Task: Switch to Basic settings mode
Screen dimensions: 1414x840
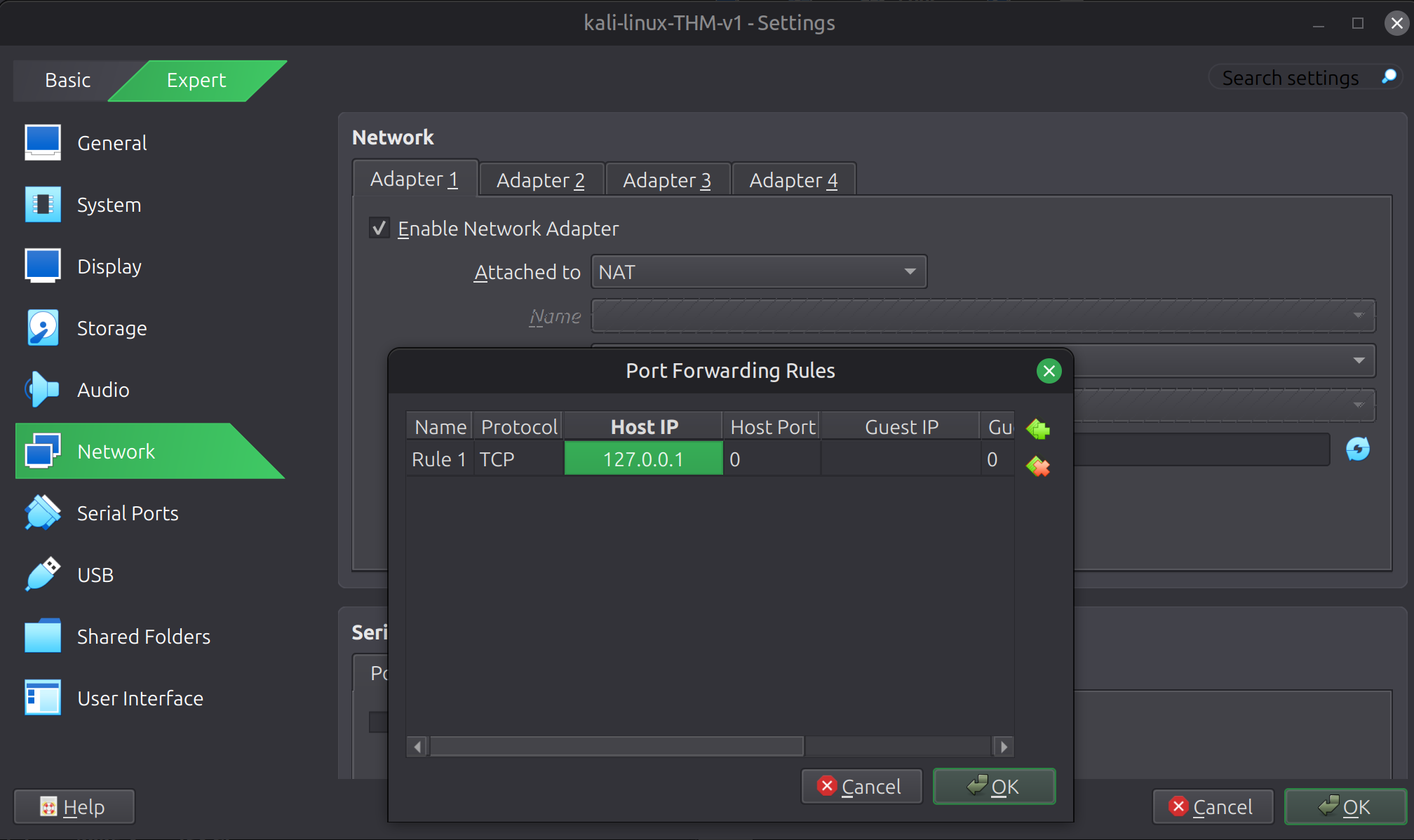Action: coord(67,80)
